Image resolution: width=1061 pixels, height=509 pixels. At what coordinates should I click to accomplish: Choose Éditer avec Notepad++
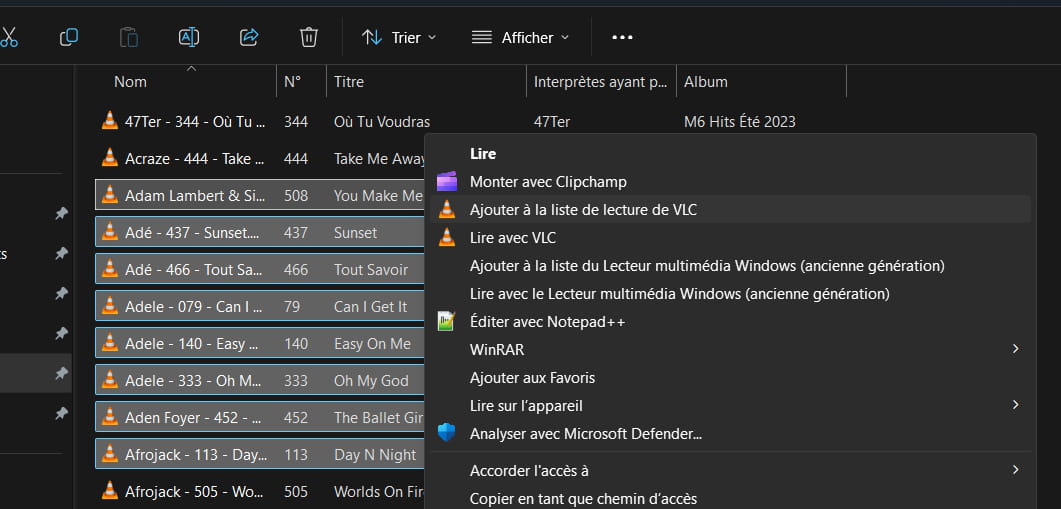[730, 322]
